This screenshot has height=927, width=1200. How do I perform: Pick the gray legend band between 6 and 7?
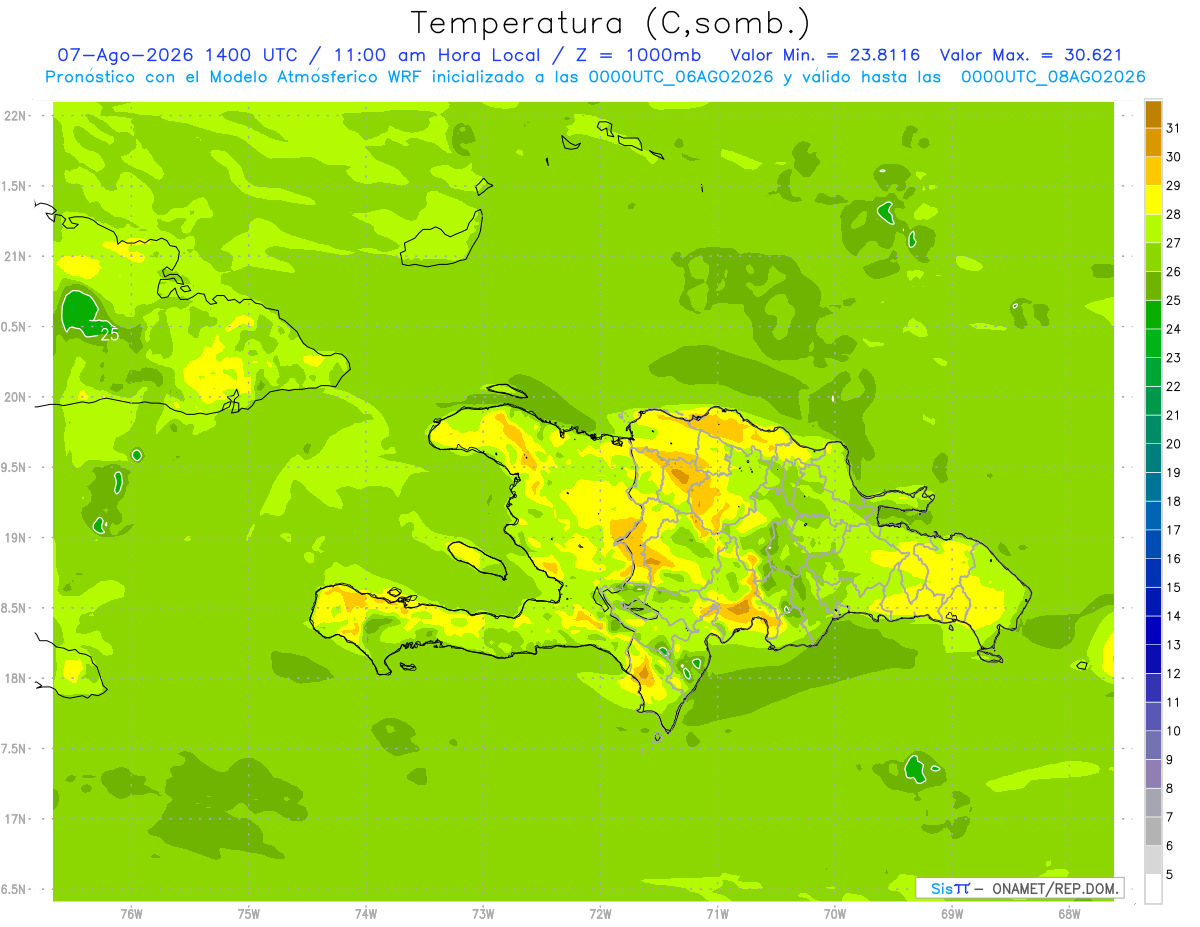point(1153,831)
